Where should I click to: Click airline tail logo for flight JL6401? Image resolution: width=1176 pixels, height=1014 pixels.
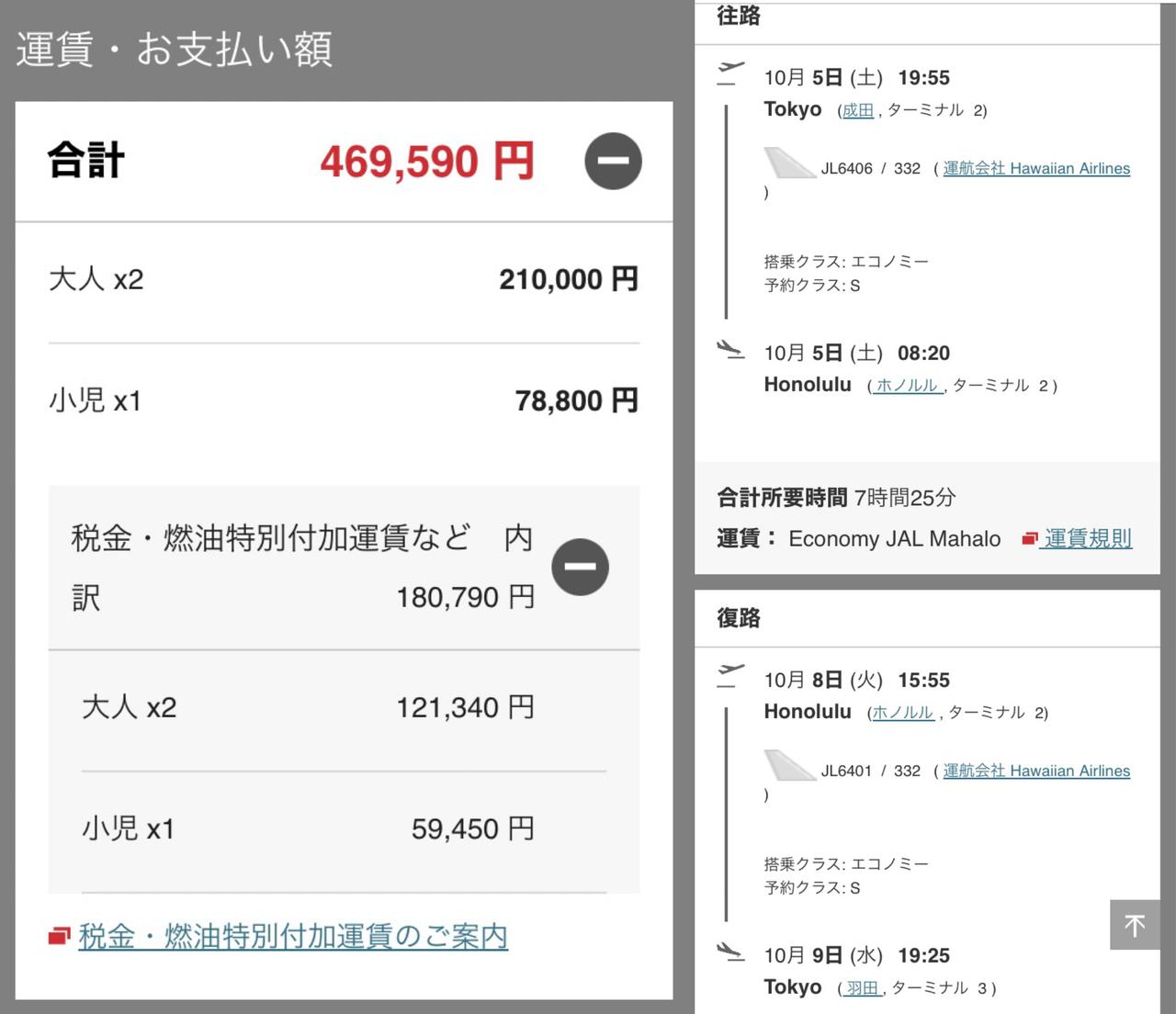point(789,765)
